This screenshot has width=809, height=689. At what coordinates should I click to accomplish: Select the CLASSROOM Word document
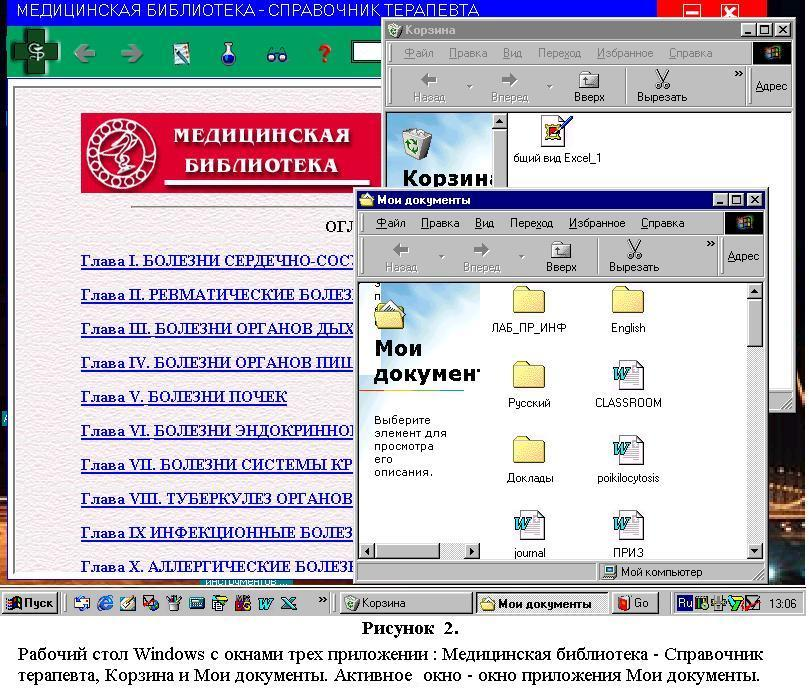click(628, 386)
